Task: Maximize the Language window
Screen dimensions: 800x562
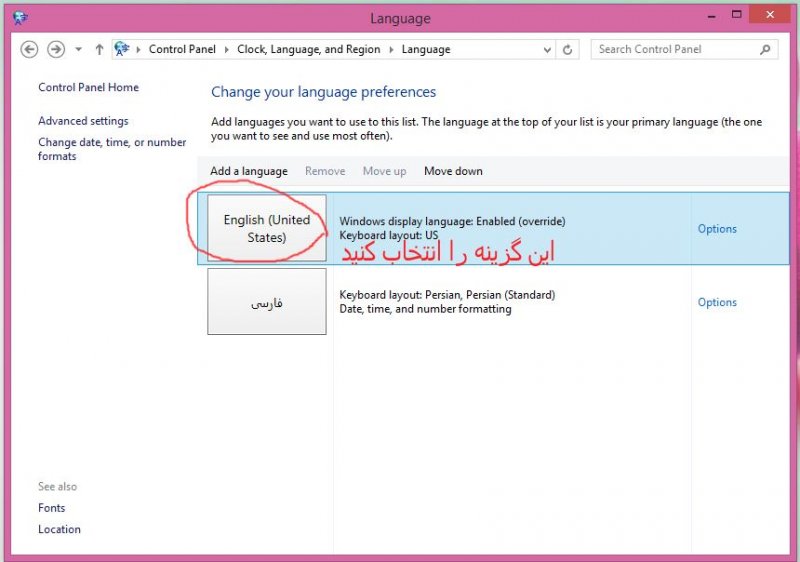Action: pos(736,15)
